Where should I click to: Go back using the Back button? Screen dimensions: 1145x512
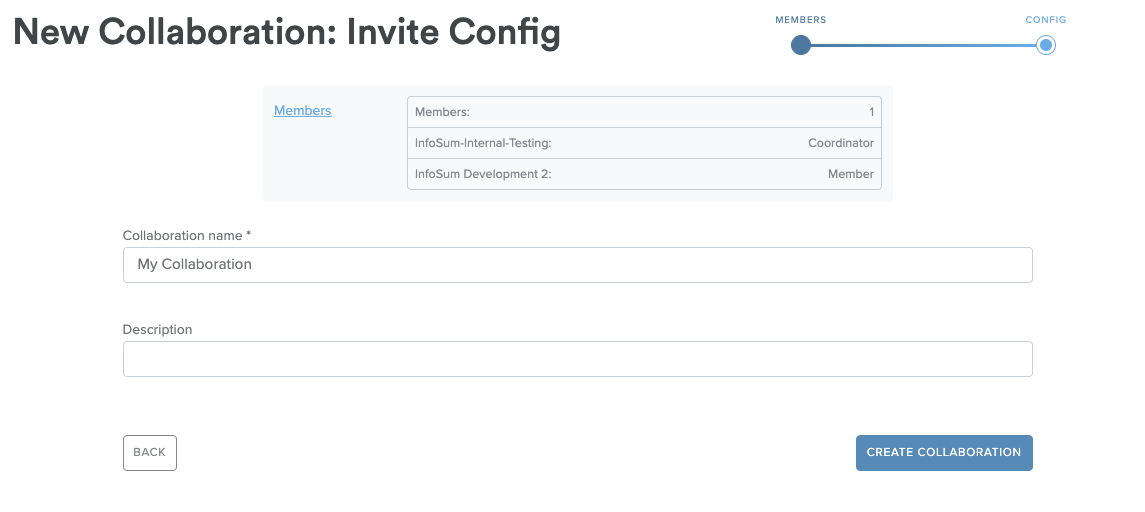tap(150, 453)
